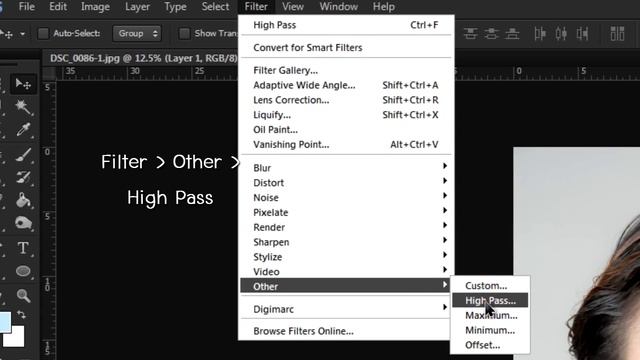Expand the Video submenu
Screen dimensions: 640x360
point(346,271)
